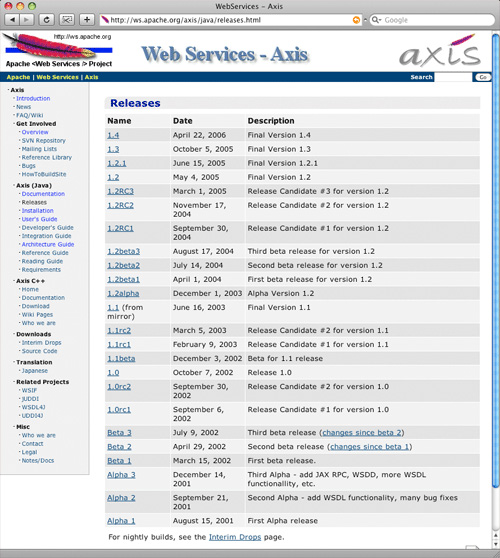Image resolution: width=500 pixels, height=558 pixels.
Task: Click the bug report toolbar icon
Action: [x=67, y=20]
